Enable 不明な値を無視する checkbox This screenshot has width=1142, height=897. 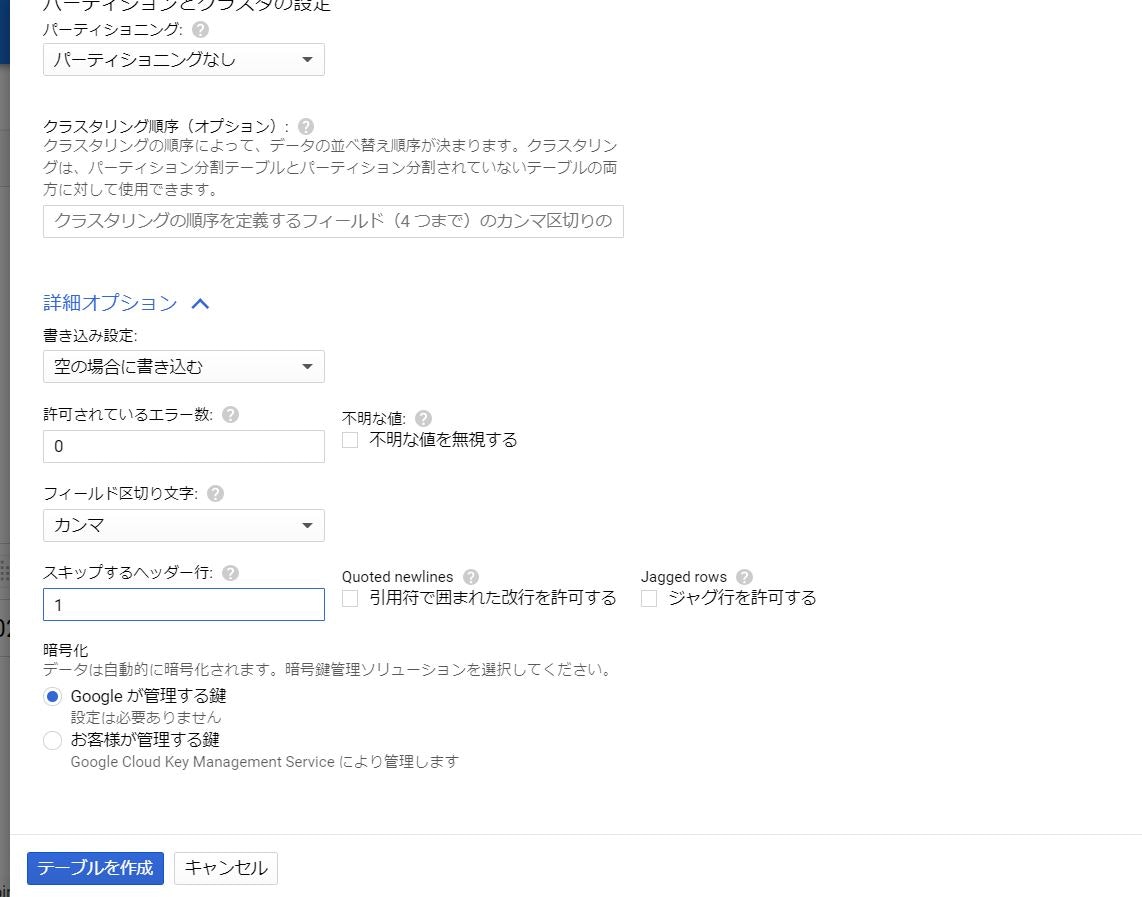351,439
